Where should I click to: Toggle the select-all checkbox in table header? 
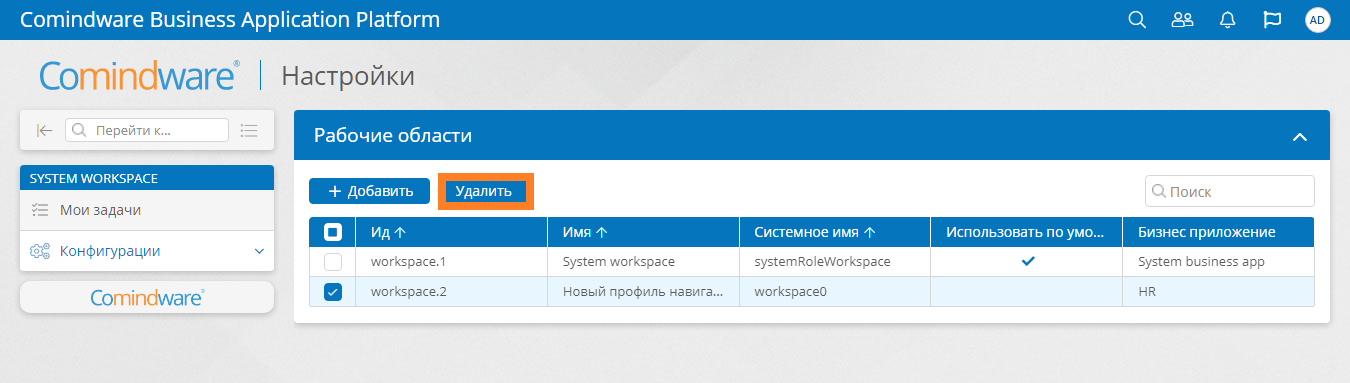[333, 232]
